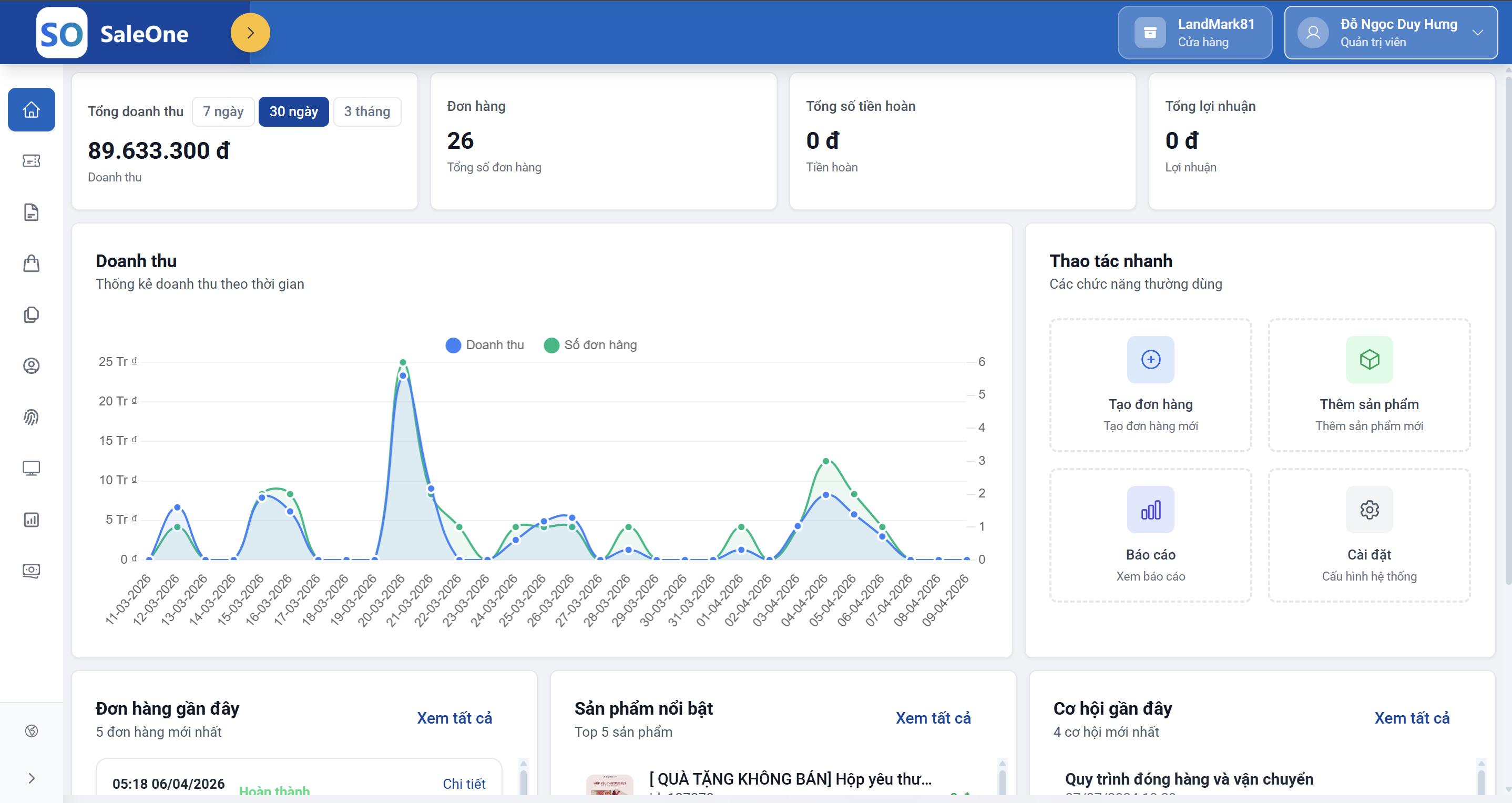Click the user avatar icon
The image size is (1512, 803).
pos(1313,33)
